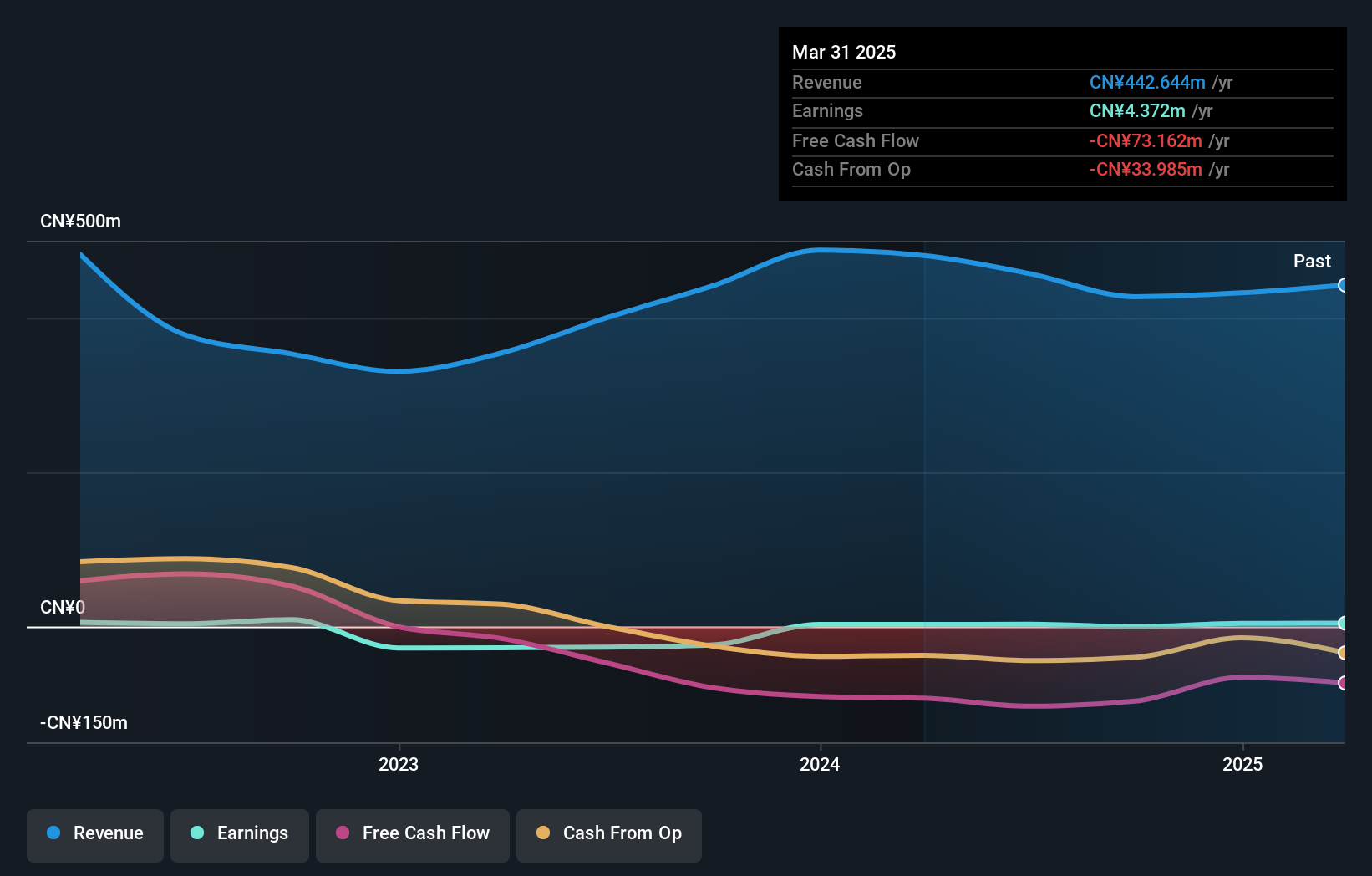Click the Past label on chart

[1312, 261]
